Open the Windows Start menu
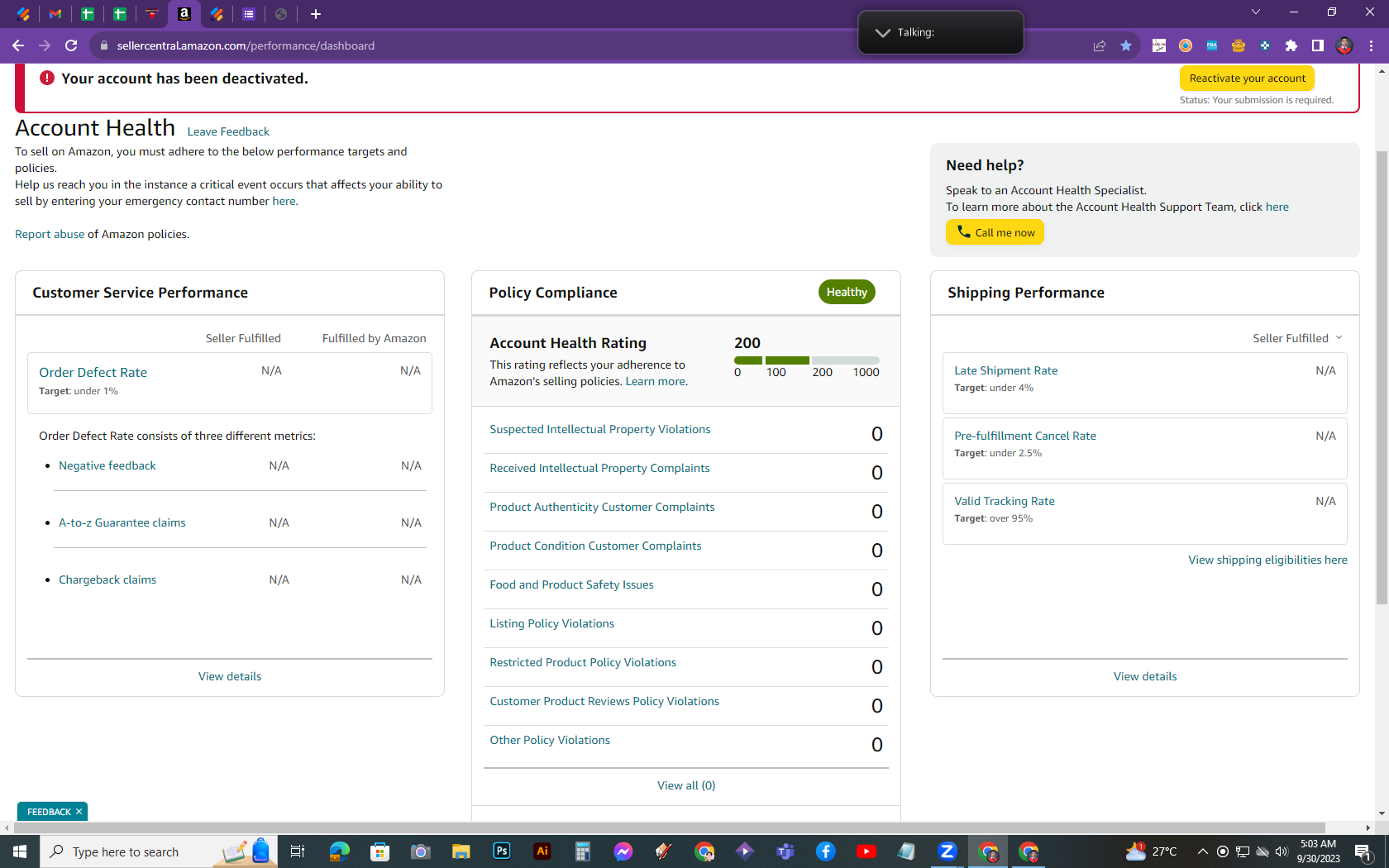This screenshot has width=1389, height=868. 20,851
